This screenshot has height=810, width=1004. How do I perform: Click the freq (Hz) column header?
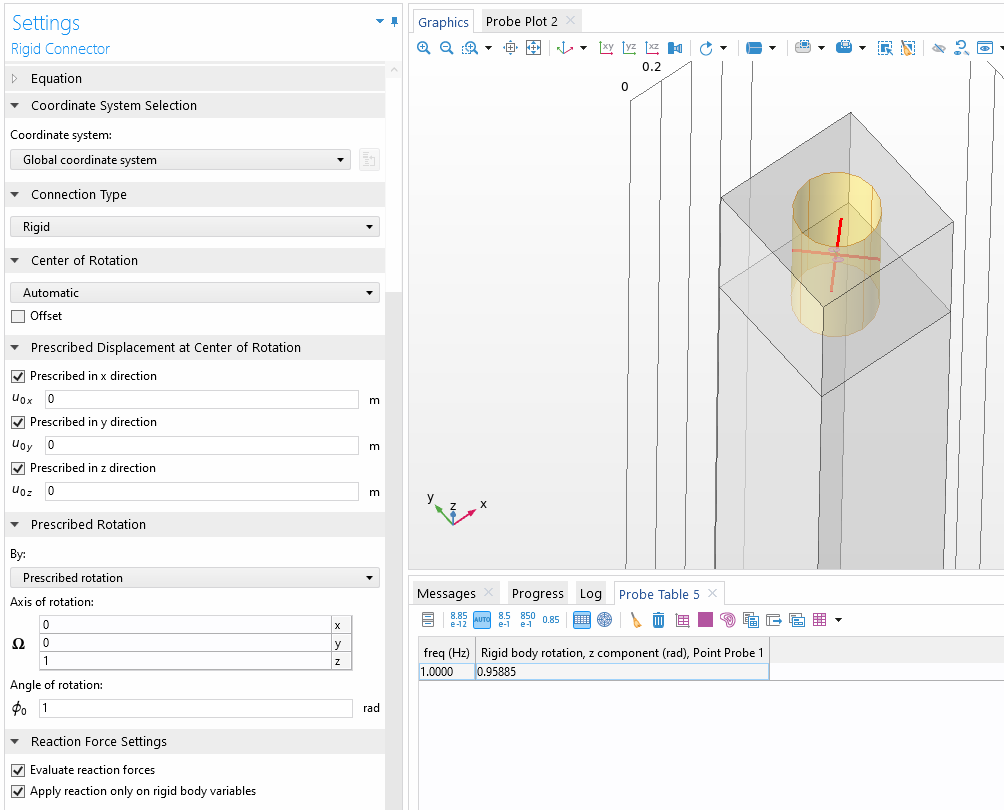[446, 653]
